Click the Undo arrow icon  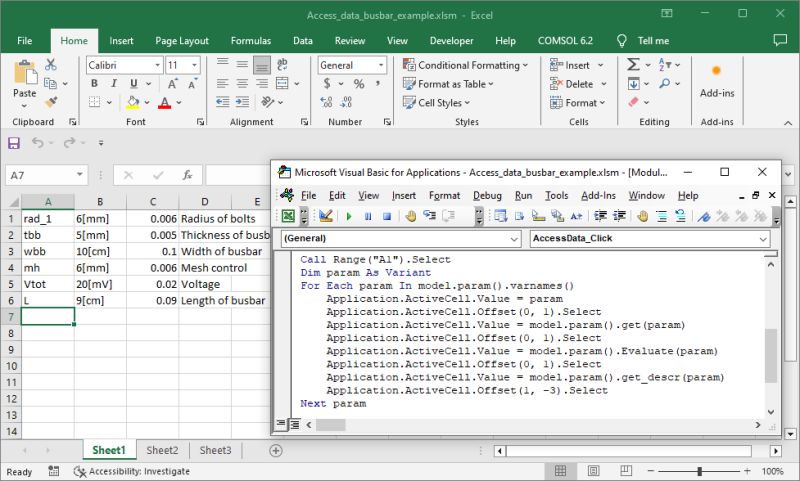[x=37, y=143]
